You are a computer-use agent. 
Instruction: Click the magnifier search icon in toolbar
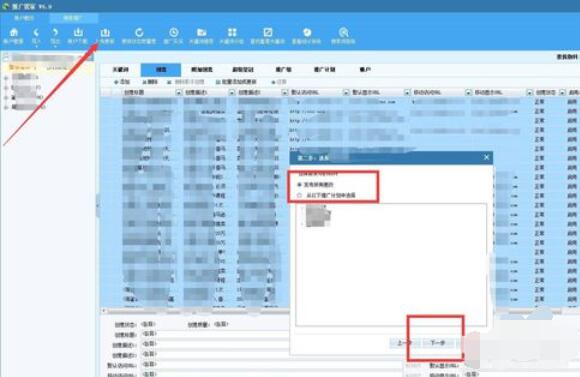tap(343, 33)
